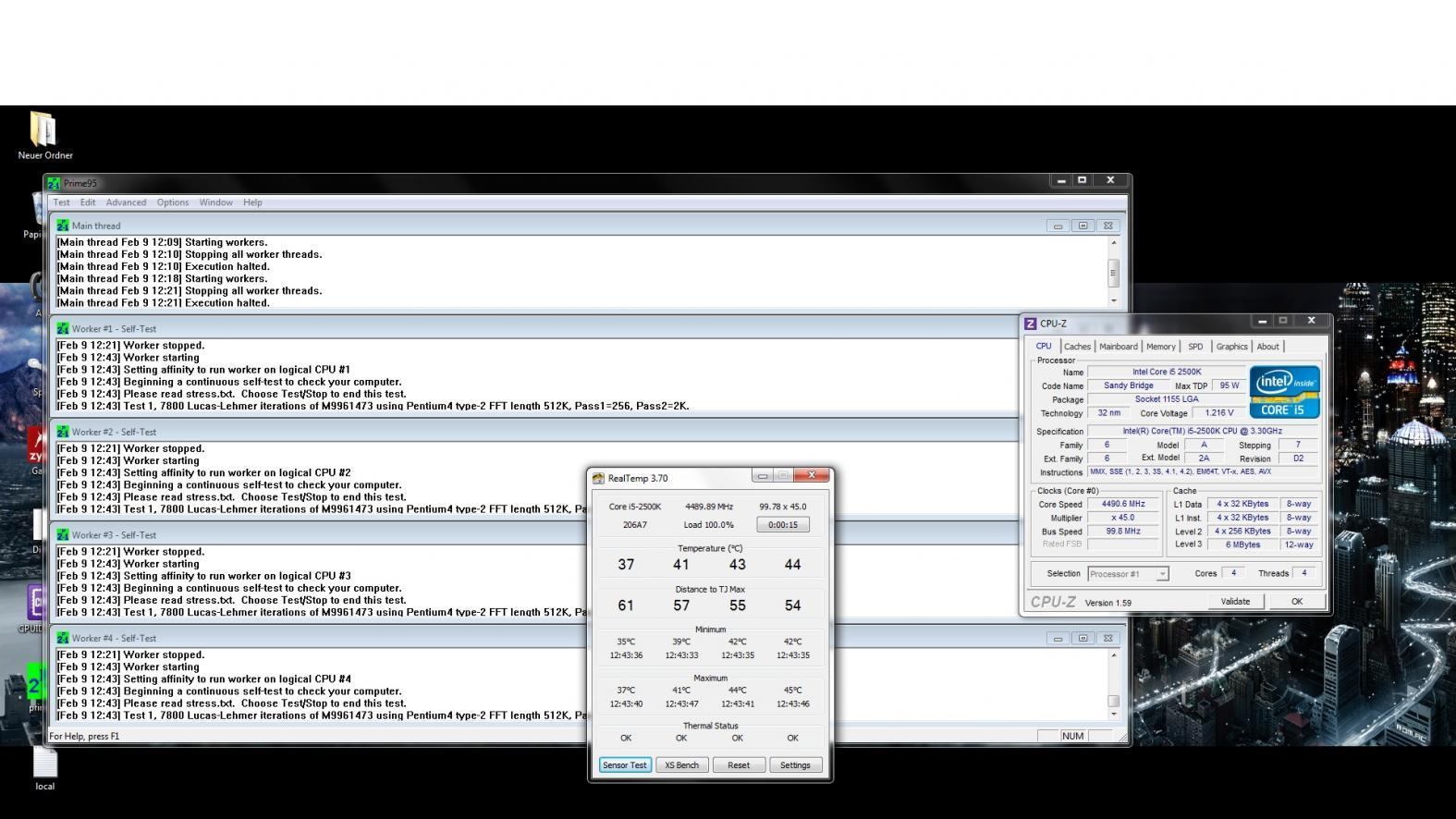This screenshot has height=819, width=1456.
Task: Click the Worker #4 scrollbar up arrow
Action: click(1114, 655)
